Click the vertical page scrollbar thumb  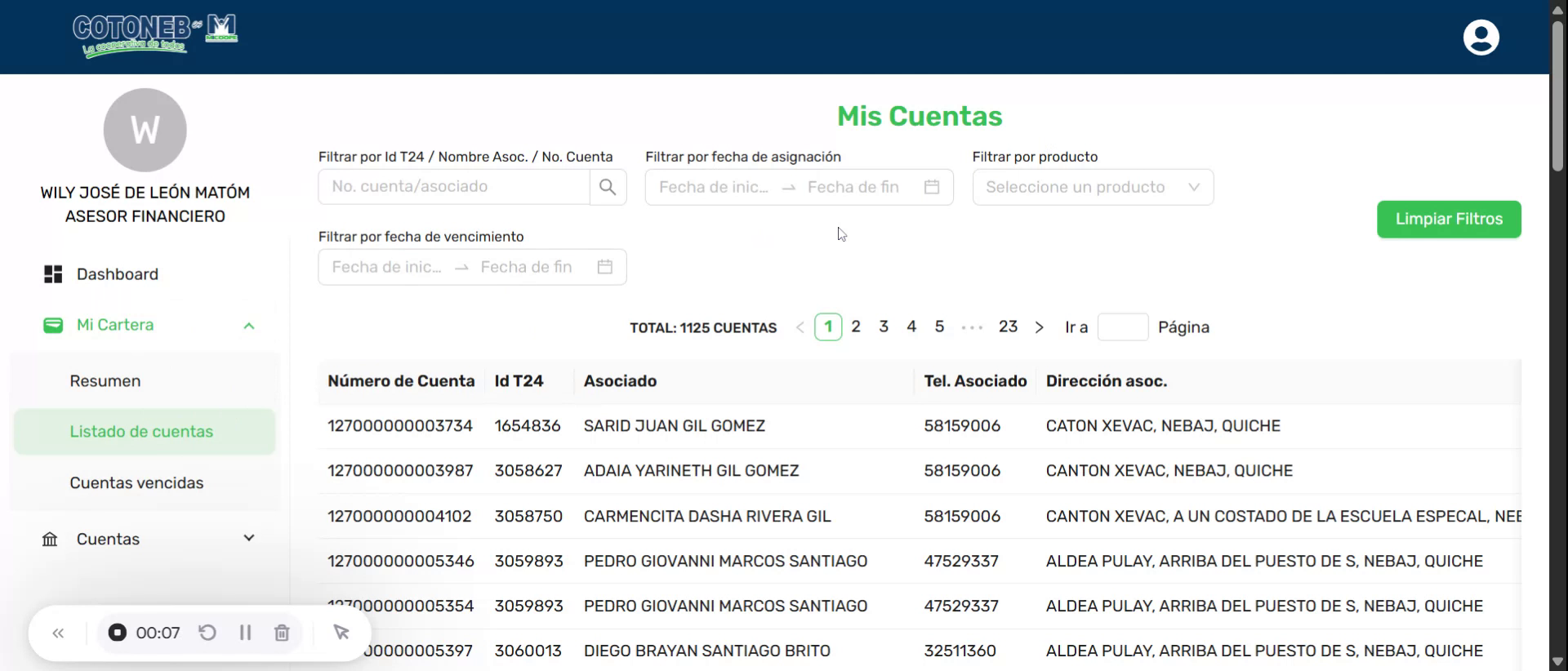point(1557,96)
